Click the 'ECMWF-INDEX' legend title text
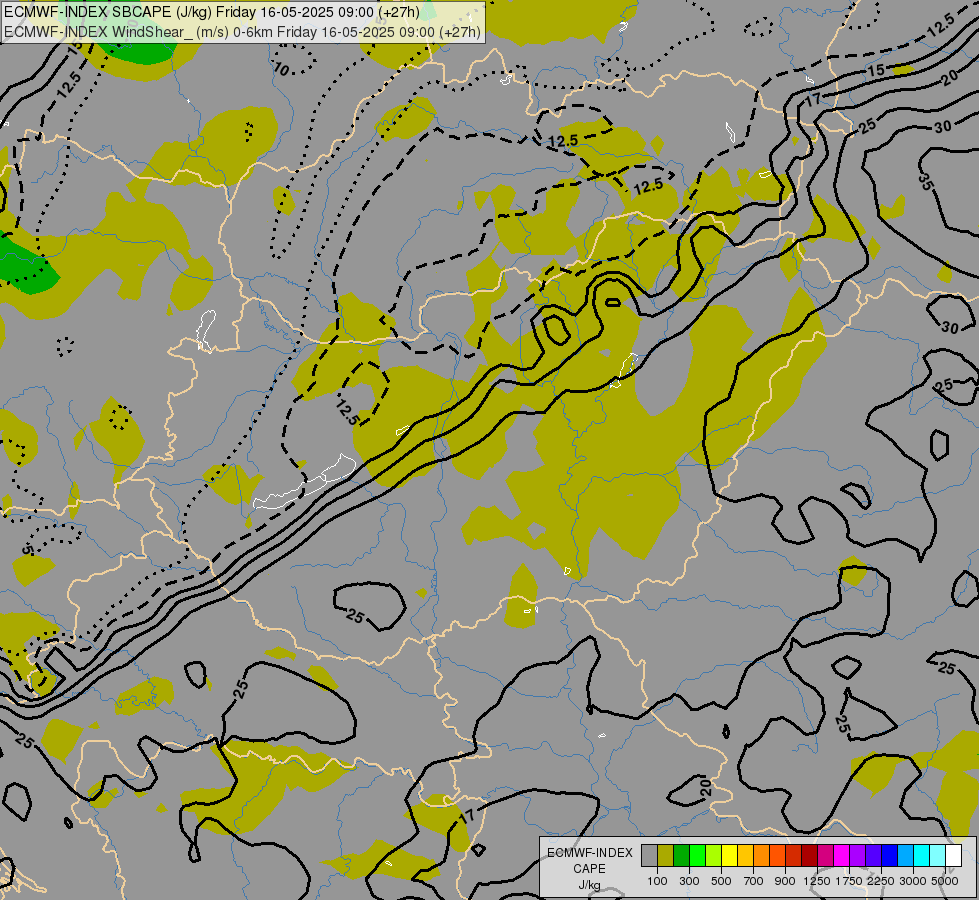The image size is (979, 900). coord(590,853)
